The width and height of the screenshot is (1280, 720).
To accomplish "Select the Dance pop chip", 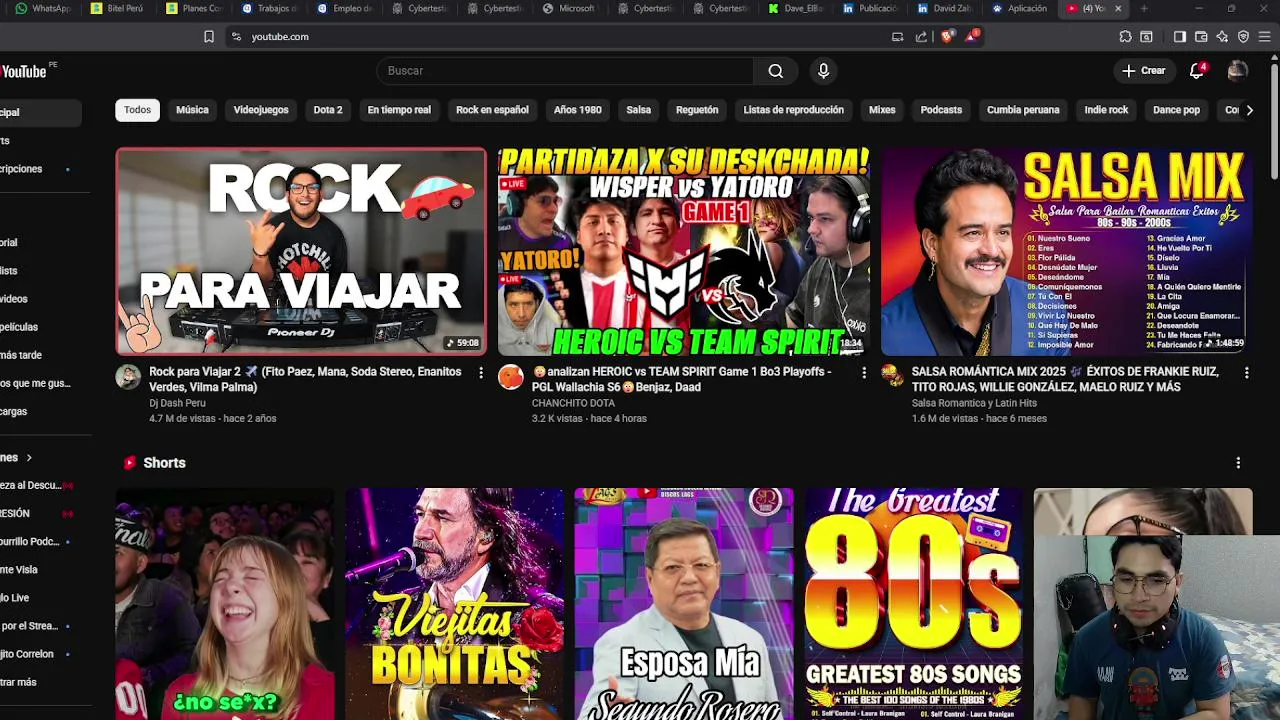I will tap(1176, 110).
